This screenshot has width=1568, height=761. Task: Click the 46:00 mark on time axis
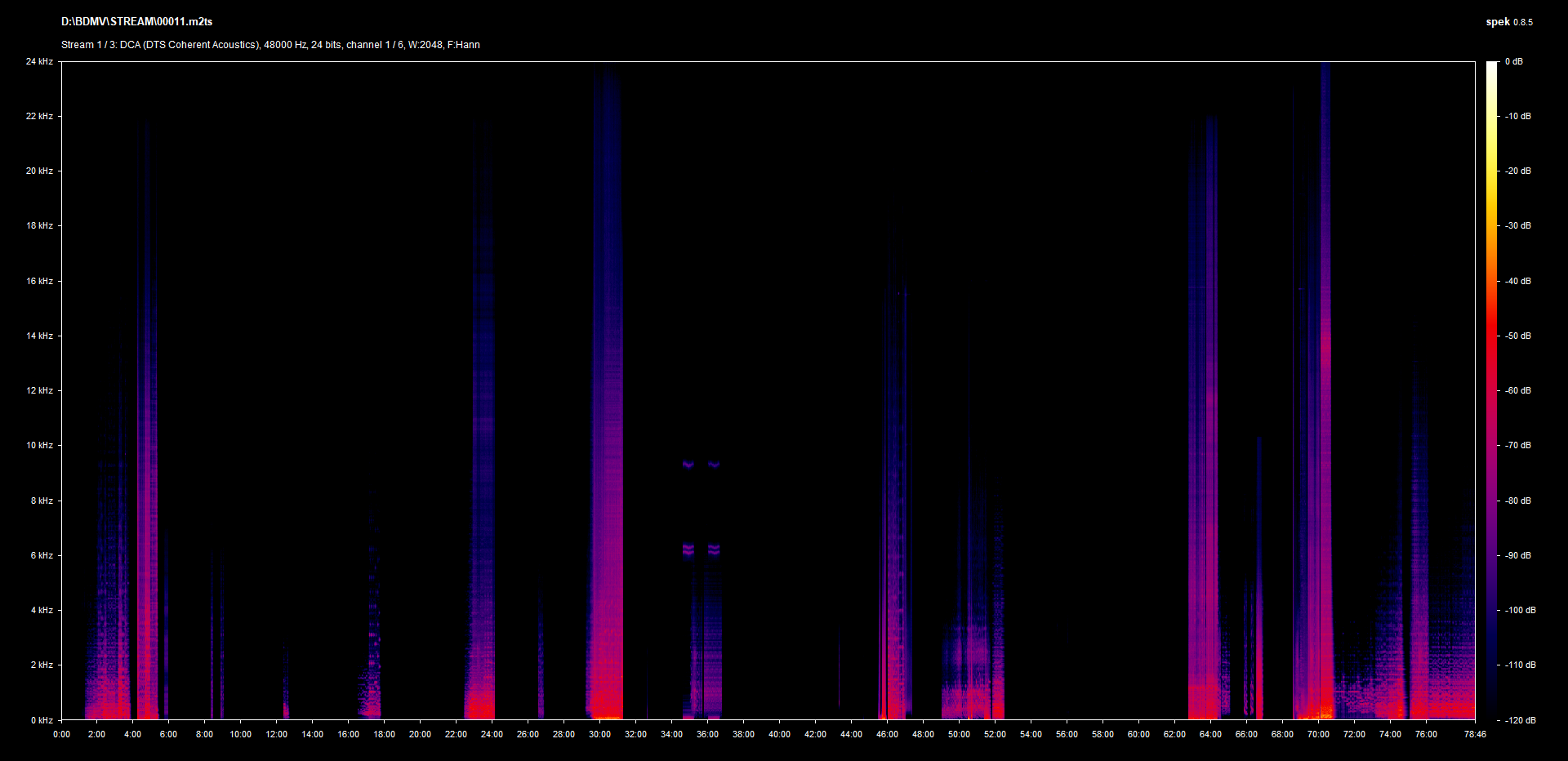(x=887, y=734)
